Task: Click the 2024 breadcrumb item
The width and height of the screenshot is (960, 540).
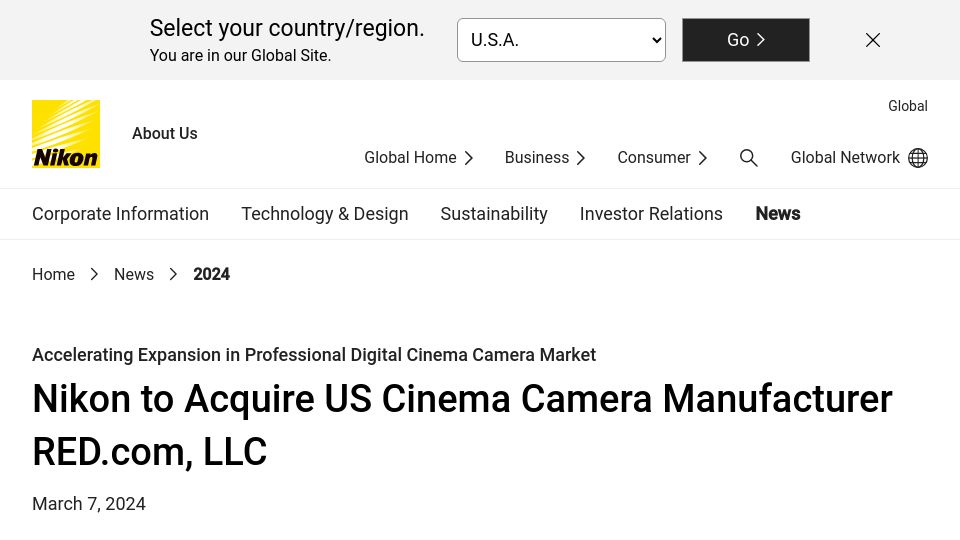Action: coord(211,274)
